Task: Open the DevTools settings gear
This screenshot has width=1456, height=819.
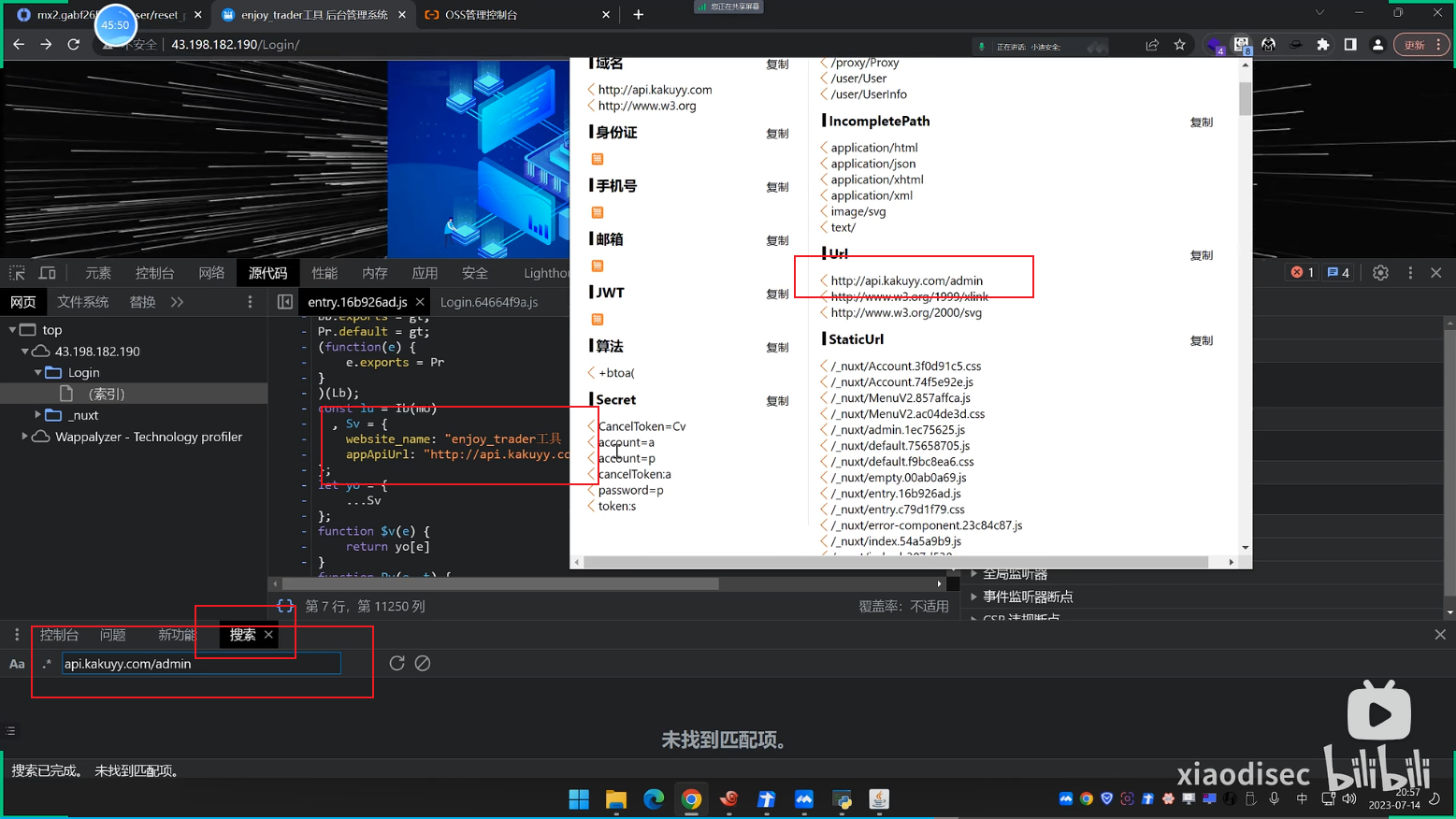Action: pyautogui.click(x=1380, y=273)
